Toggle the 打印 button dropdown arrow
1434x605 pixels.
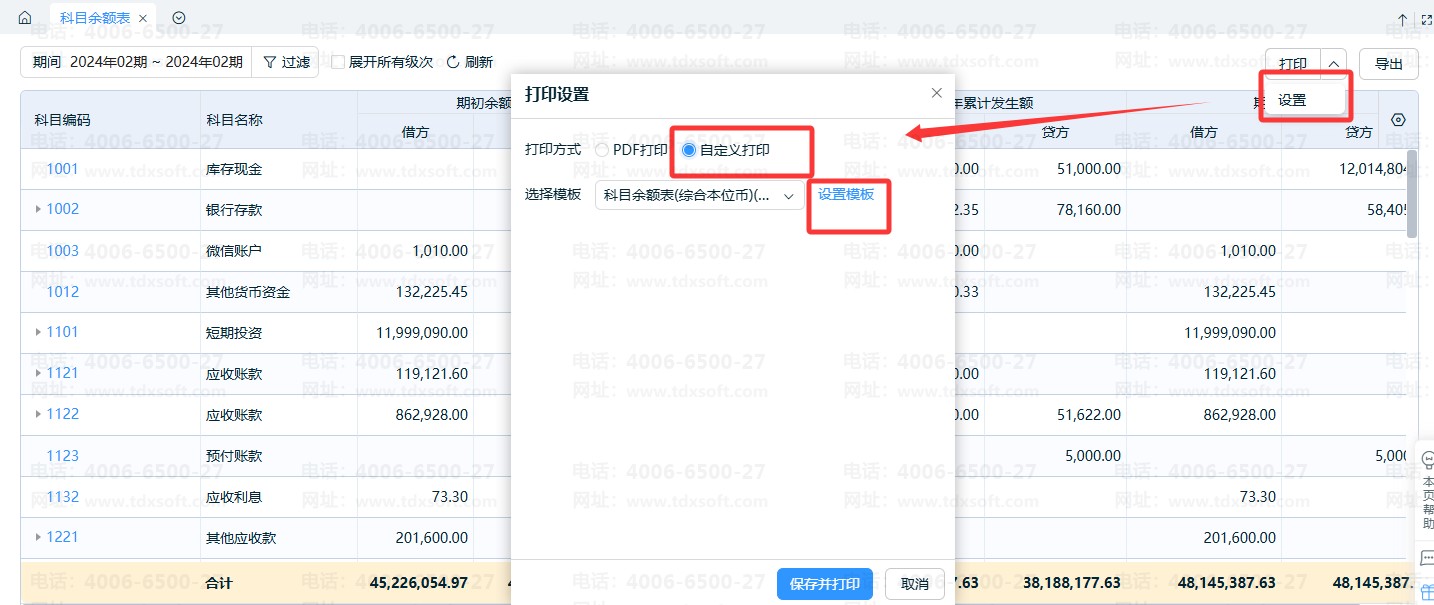point(1334,63)
